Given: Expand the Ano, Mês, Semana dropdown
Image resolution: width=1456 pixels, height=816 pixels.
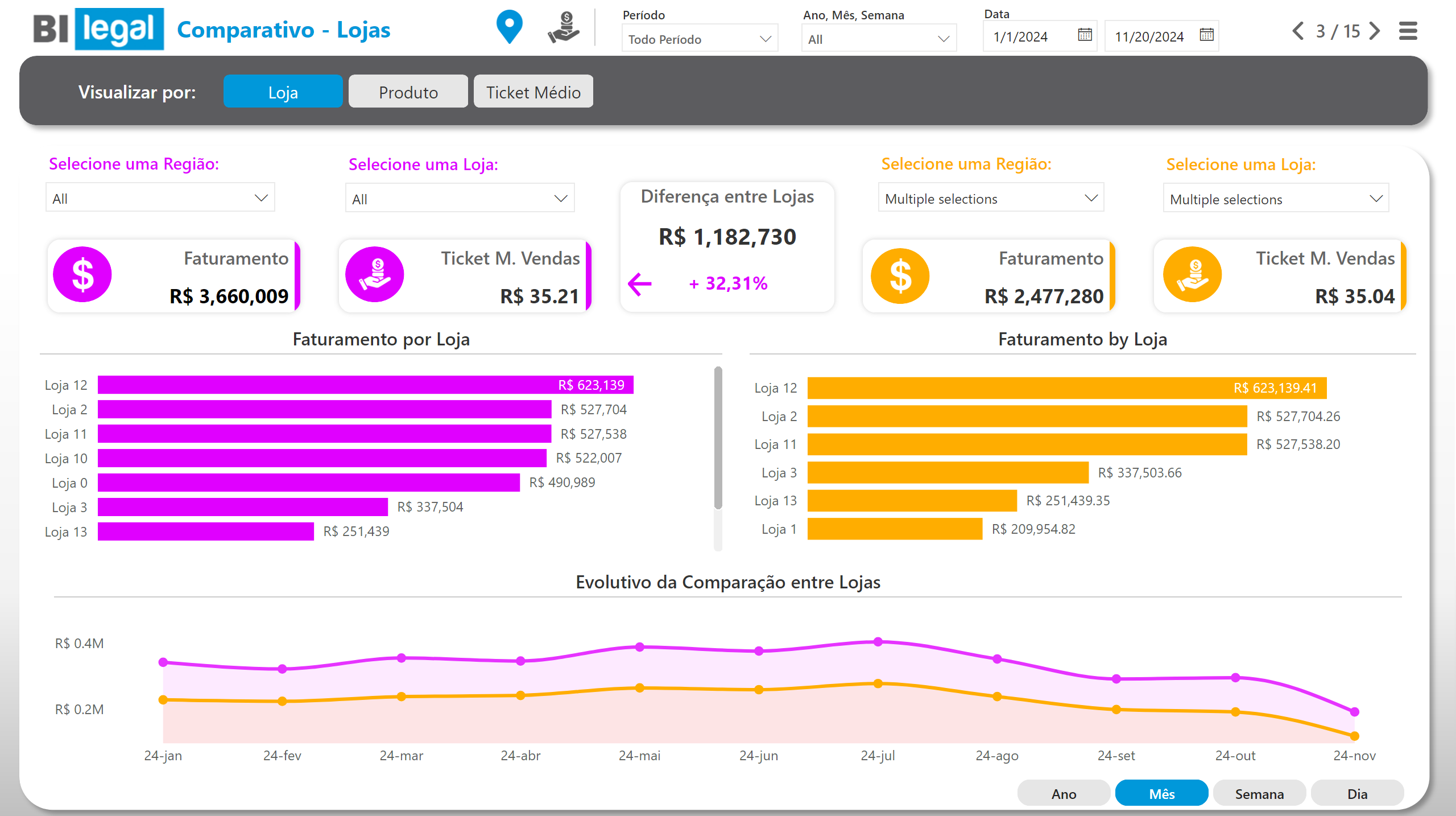Looking at the screenshot, I should coord(879,39).
